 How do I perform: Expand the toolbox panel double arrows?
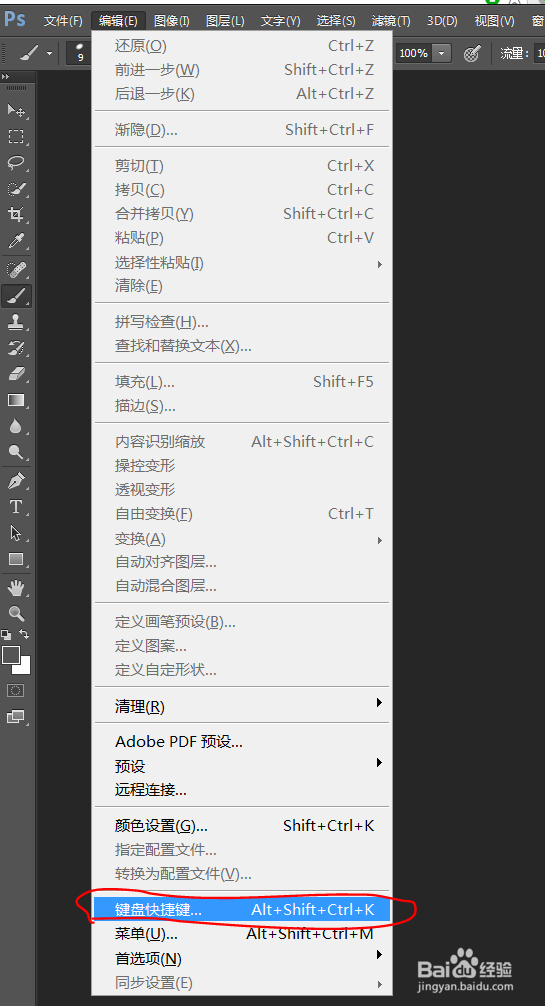(6, 76)
